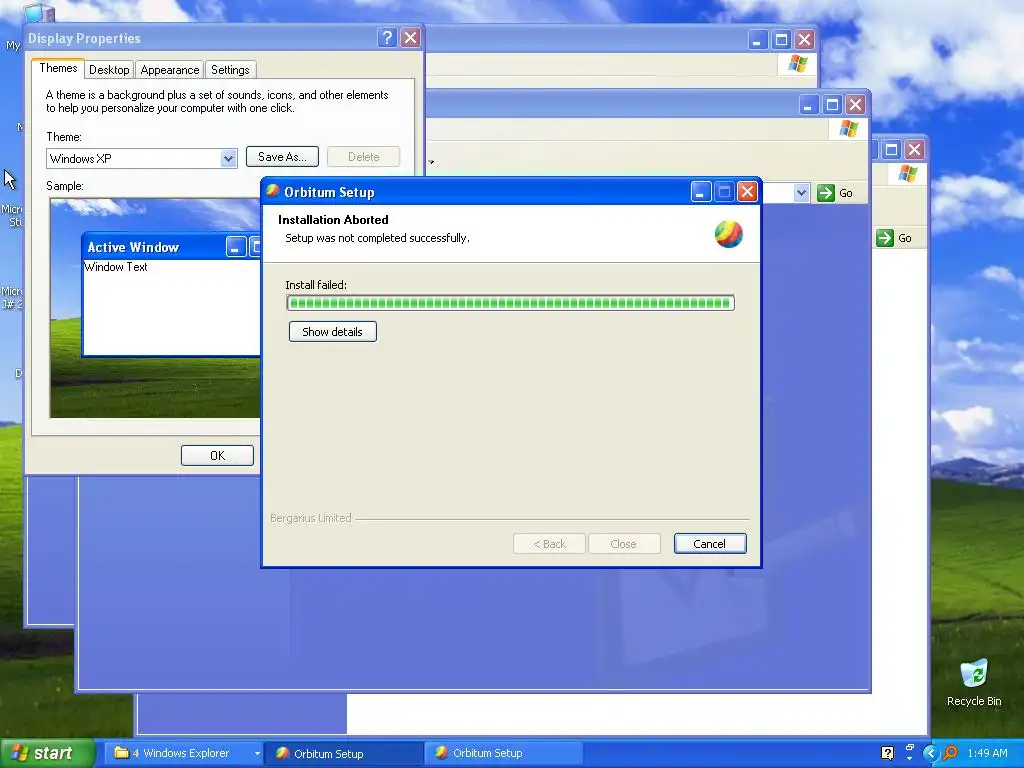This screenshot has height=768, width=1024.
Task: Click the Cancel button in Orbitum Setup
Action: 709,544
